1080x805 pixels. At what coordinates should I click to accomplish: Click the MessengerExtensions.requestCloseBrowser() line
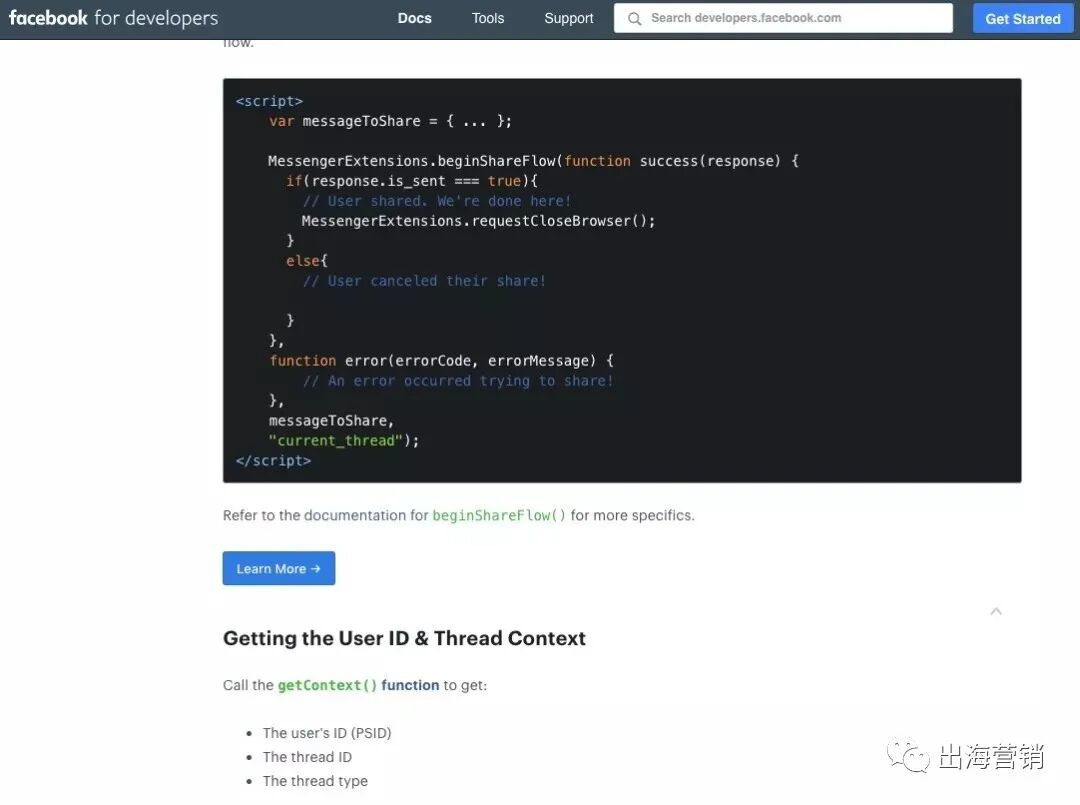pos(478,221)
